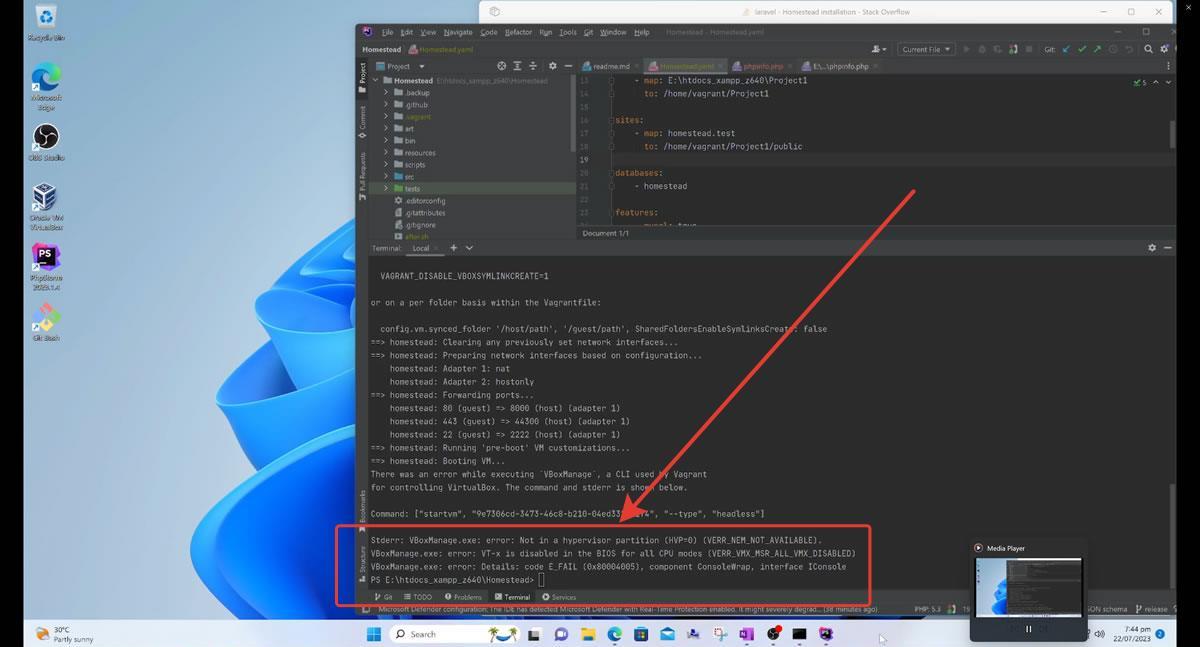This screenshot has width=1200, height=647.
Task: Open terminal tabs dropdown arrow
Action: tap(469, 248)
